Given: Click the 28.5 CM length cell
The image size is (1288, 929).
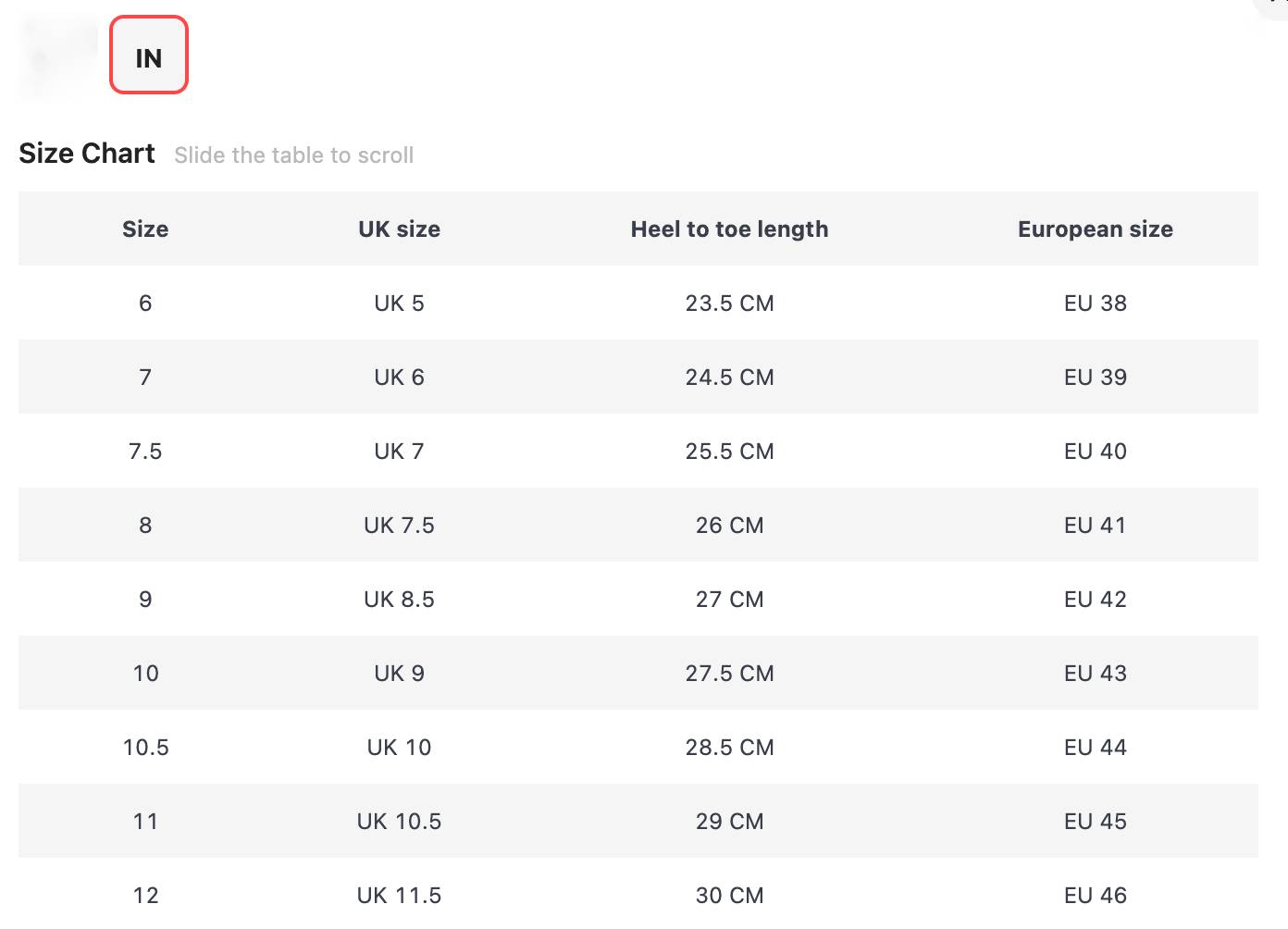Looking at the screenshot, I should point(729,748).
